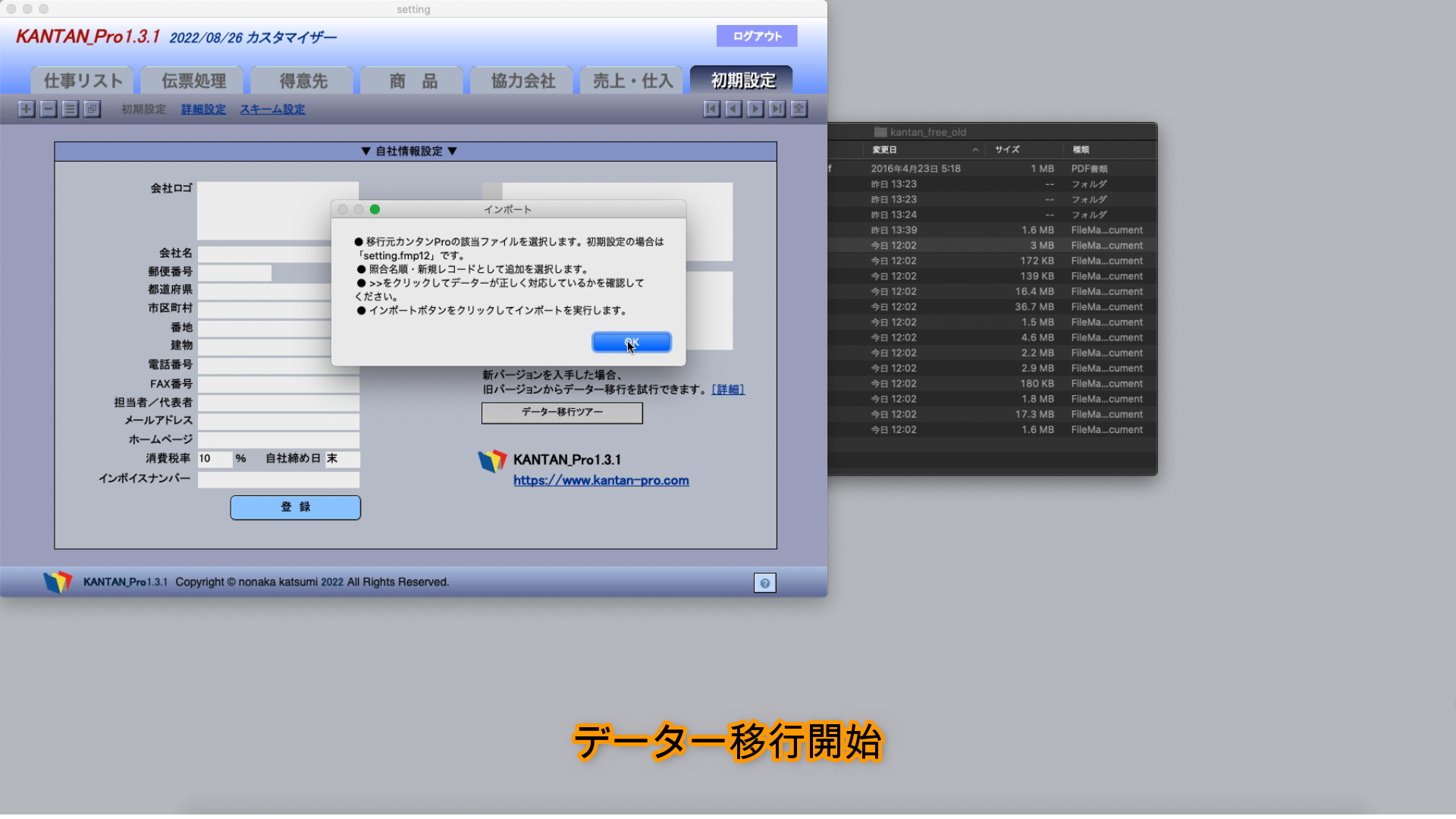Click the 郵便番号 input field
This screenshot has height=819, width=1456.
tap(234, 273)
